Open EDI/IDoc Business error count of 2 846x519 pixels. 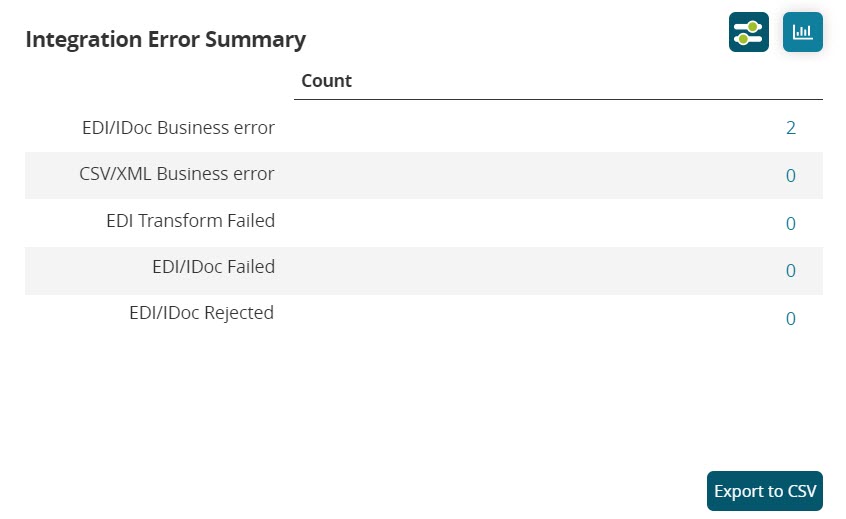[790, 128]
